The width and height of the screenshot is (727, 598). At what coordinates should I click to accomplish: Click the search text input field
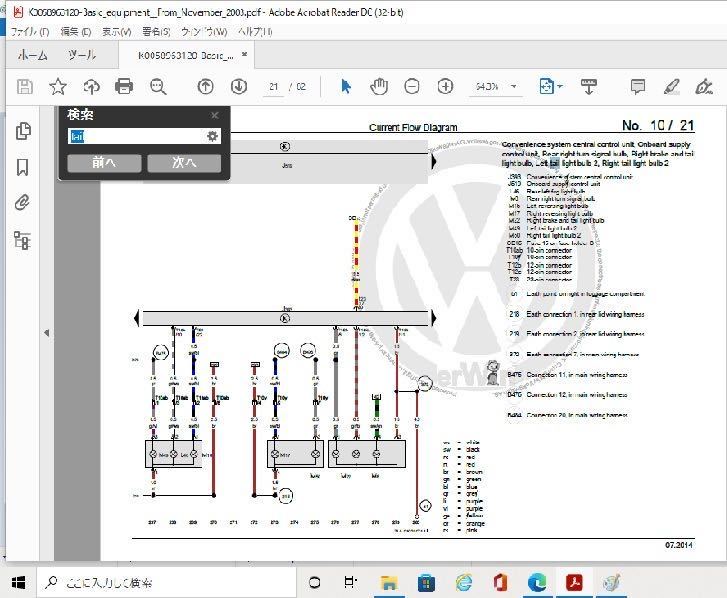point(137,136)
